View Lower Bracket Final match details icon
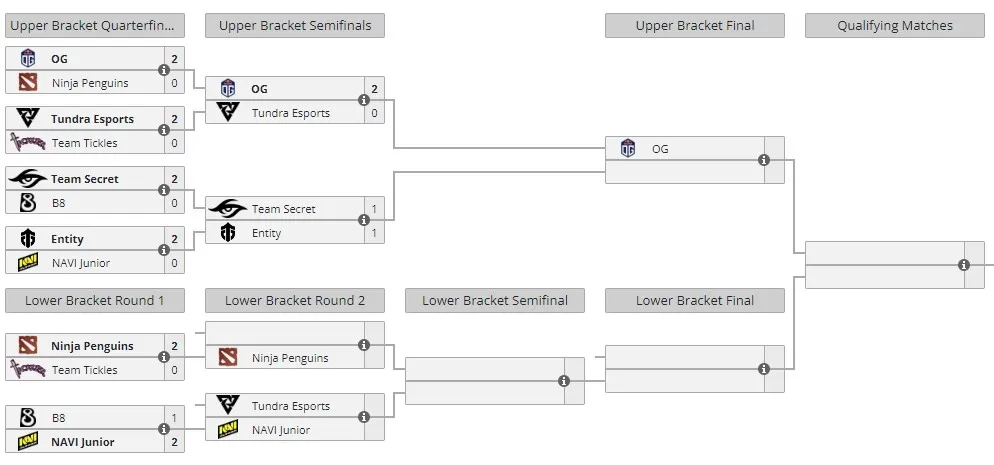The width and height of the screenshot is (994, 465). coord(764,369)
